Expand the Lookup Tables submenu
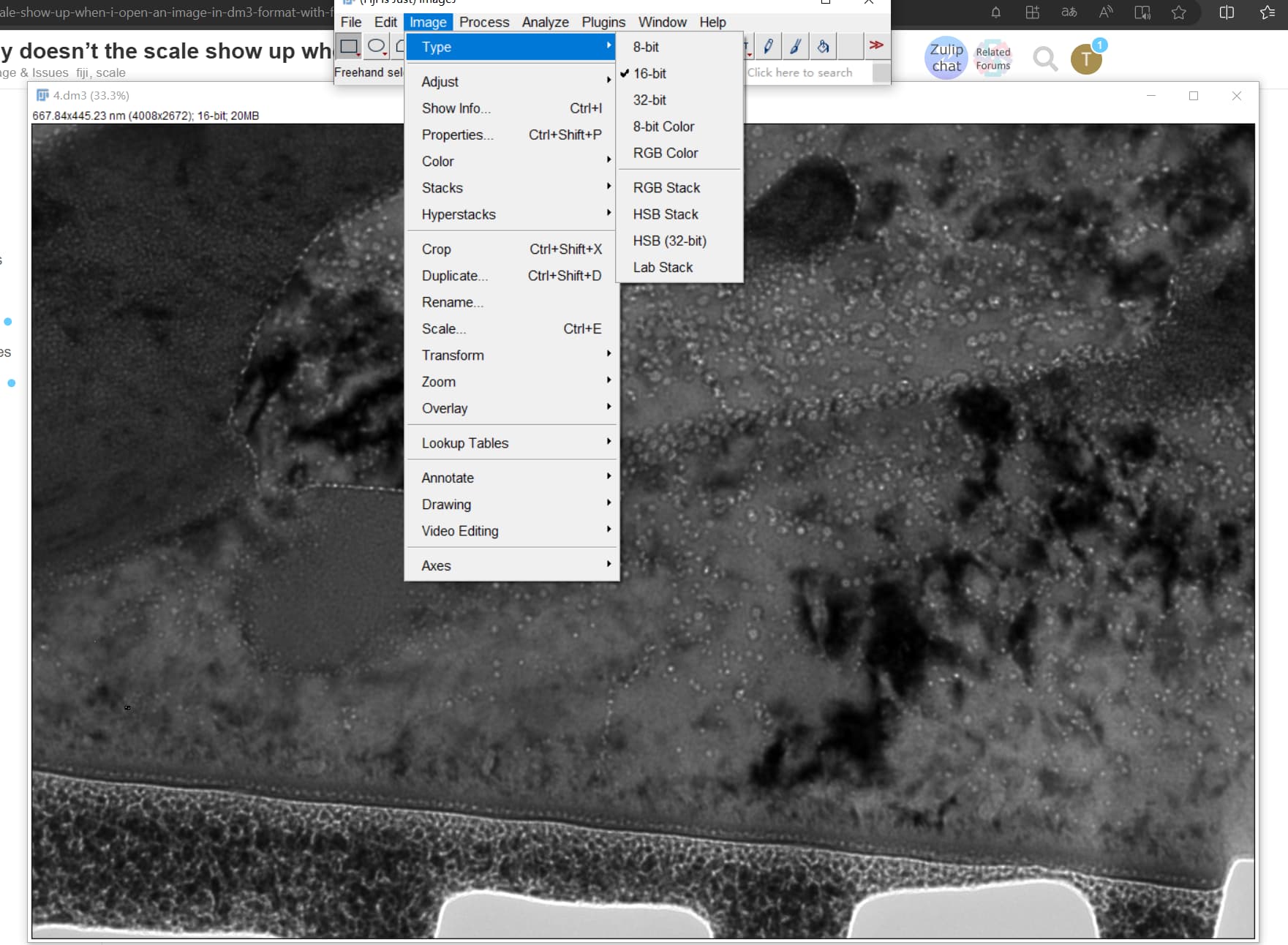 coord(464,443)
